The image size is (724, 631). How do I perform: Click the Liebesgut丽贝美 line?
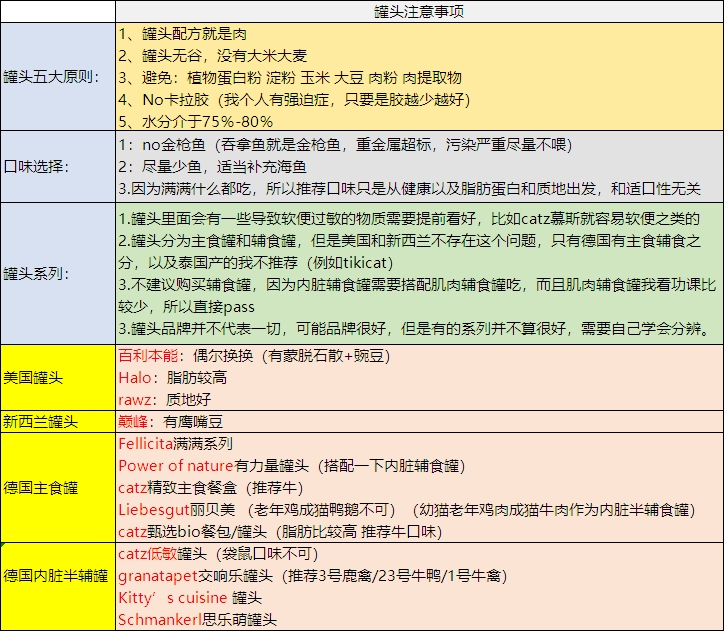tap(407, 510)
